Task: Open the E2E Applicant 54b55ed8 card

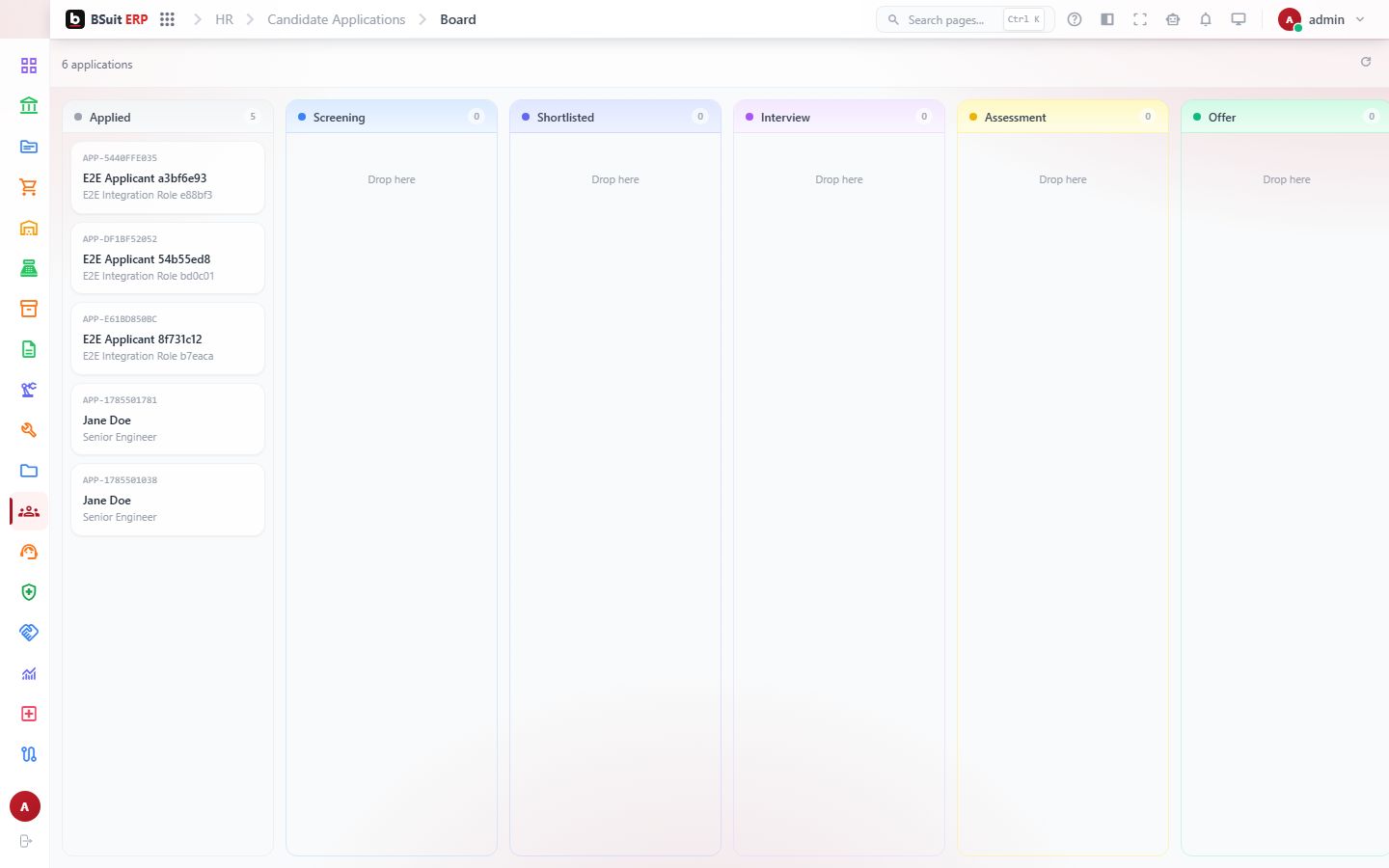Action: tap(168, 258)
